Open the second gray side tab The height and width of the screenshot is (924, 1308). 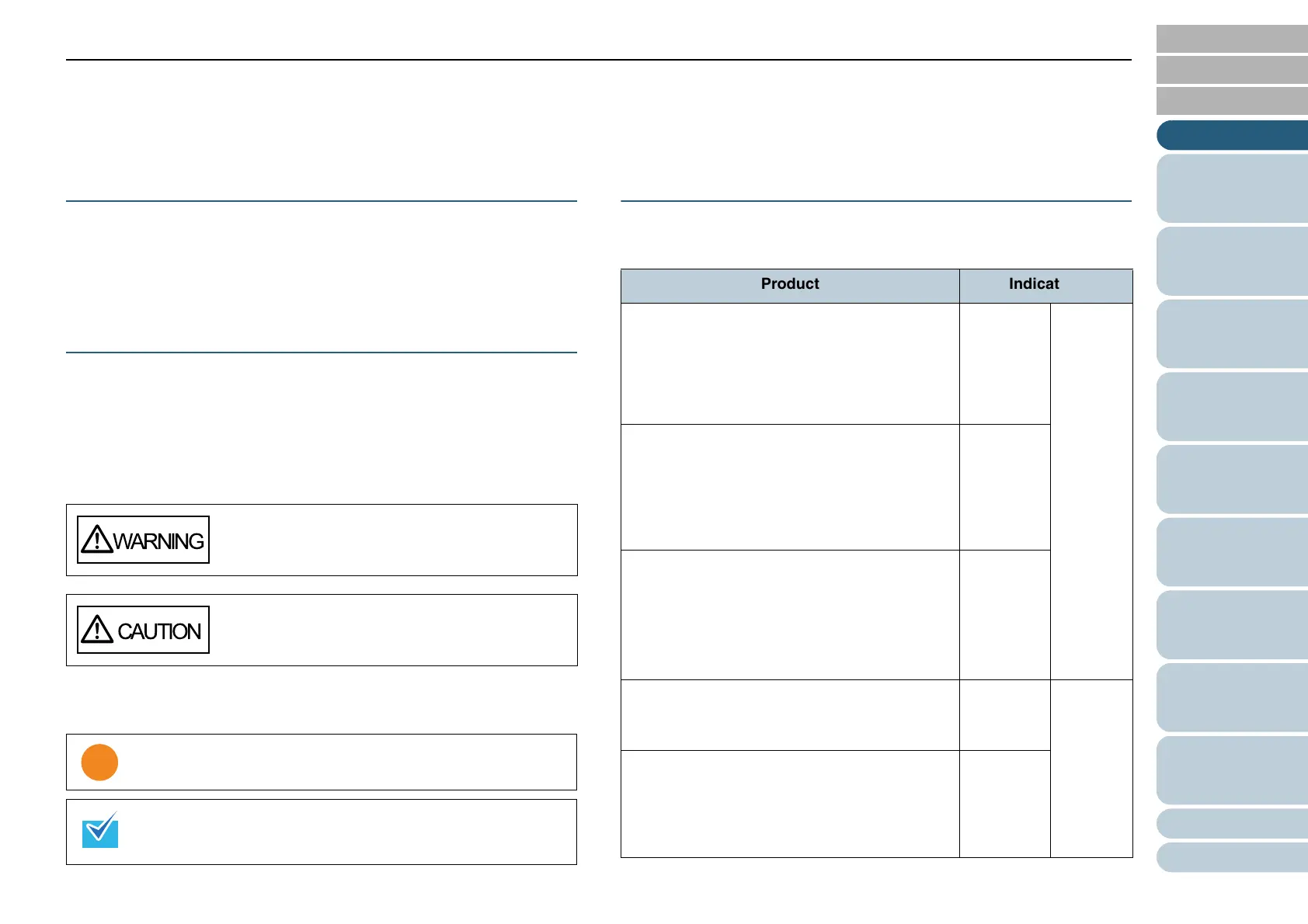[x=1233, y=70]
